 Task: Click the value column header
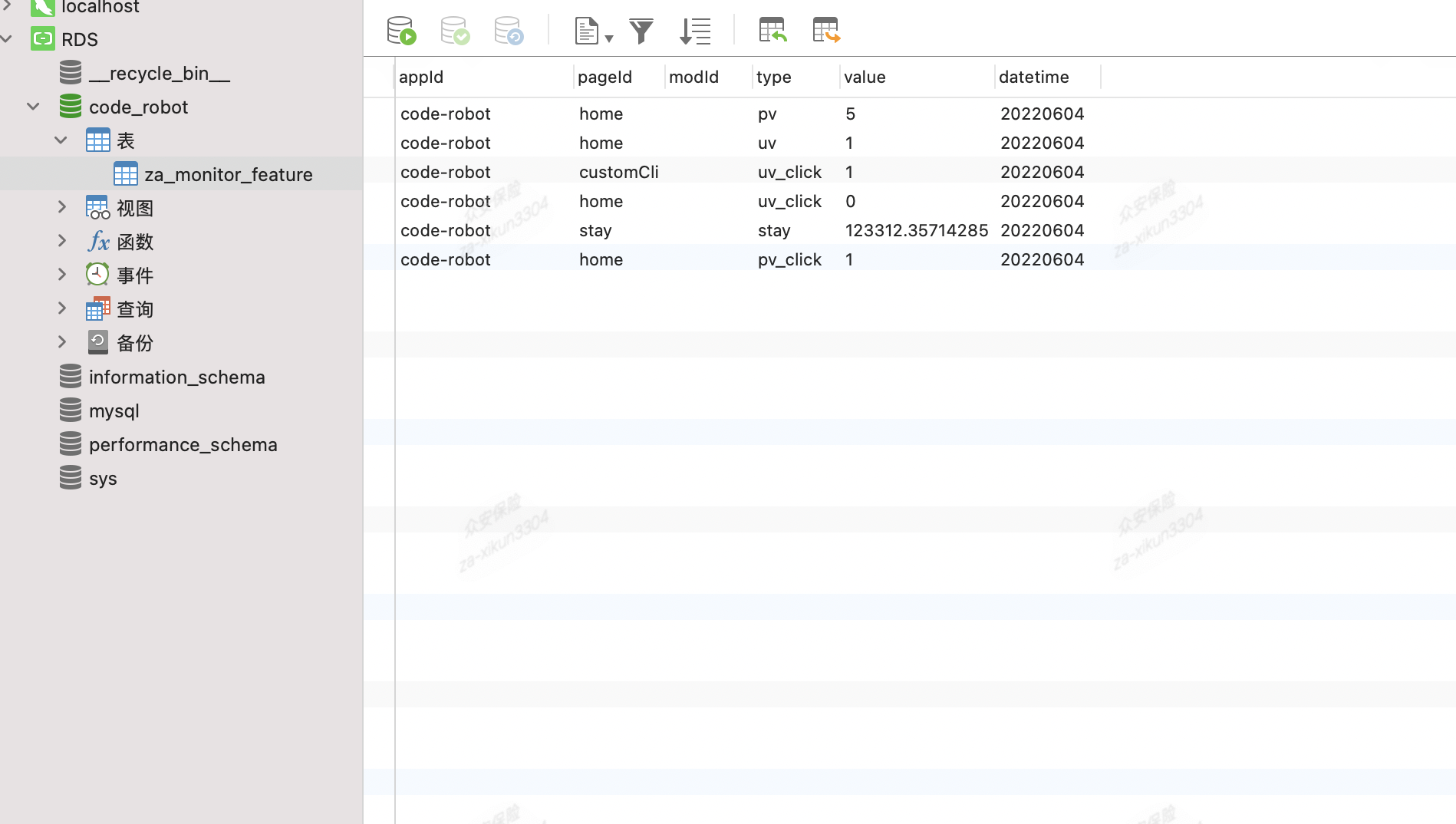click(917, 77)
